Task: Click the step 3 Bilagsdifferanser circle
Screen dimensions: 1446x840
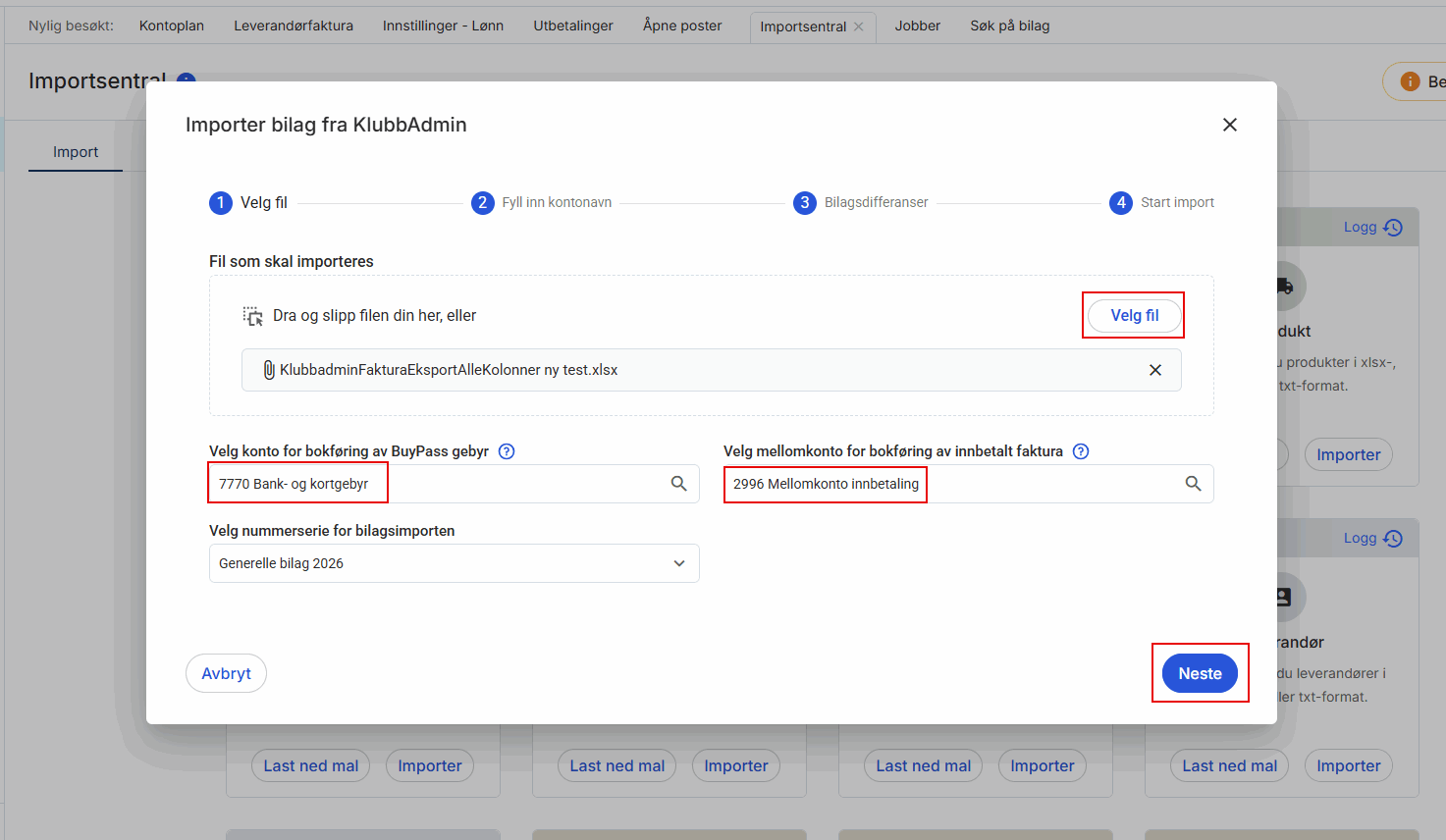Action: [804, 203]
